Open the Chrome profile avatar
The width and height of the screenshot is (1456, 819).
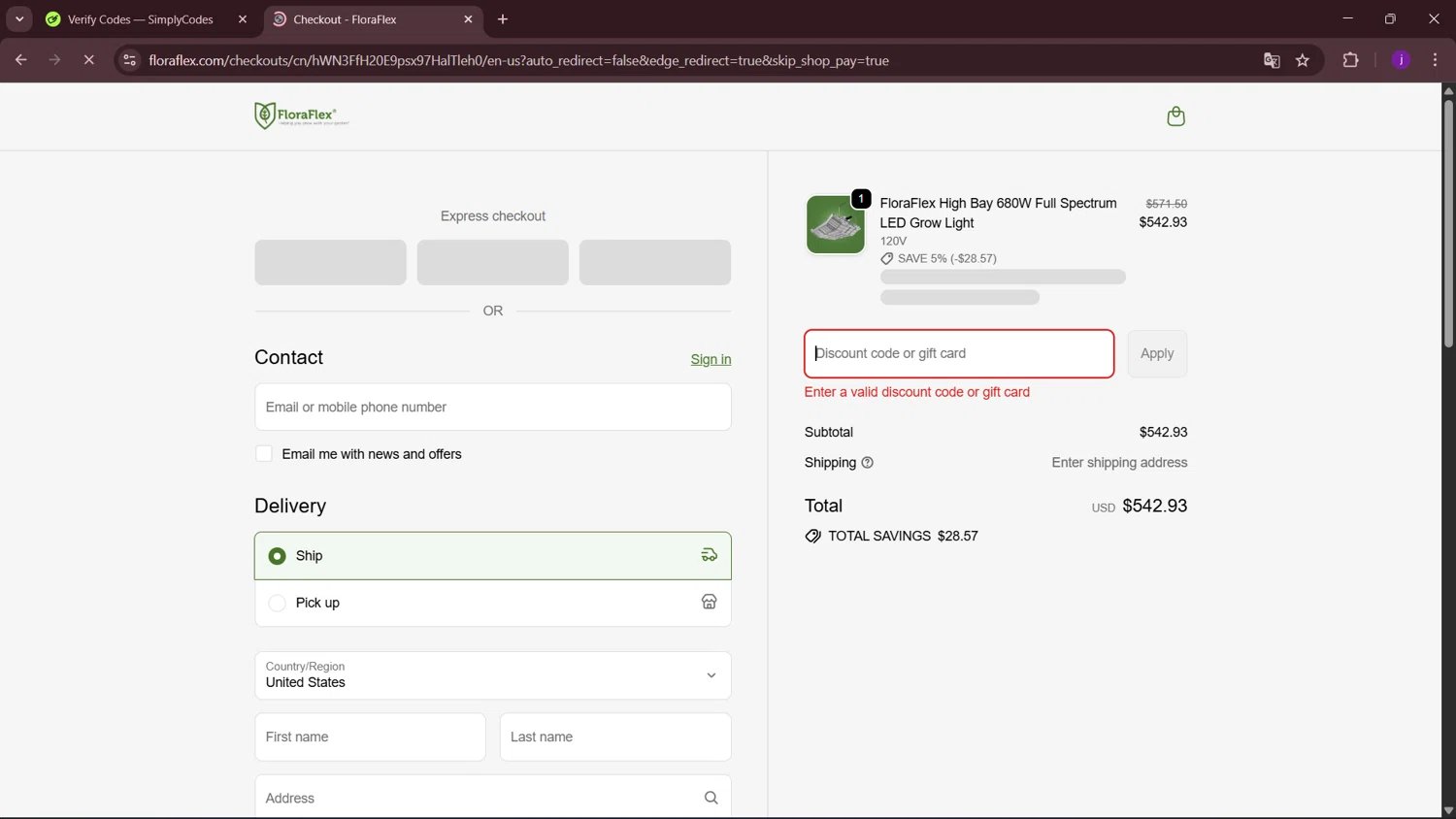(x=1401, y=60)
